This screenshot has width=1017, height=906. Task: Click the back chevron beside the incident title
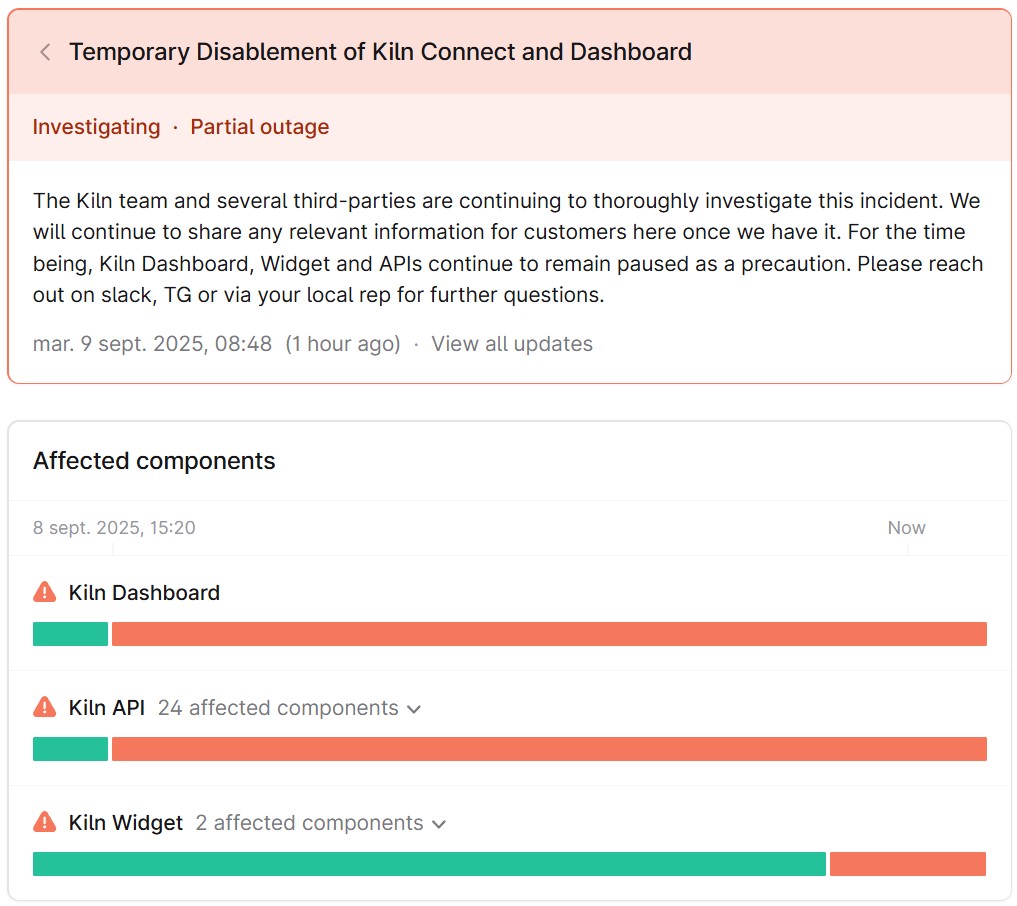(x=45, y=52)
